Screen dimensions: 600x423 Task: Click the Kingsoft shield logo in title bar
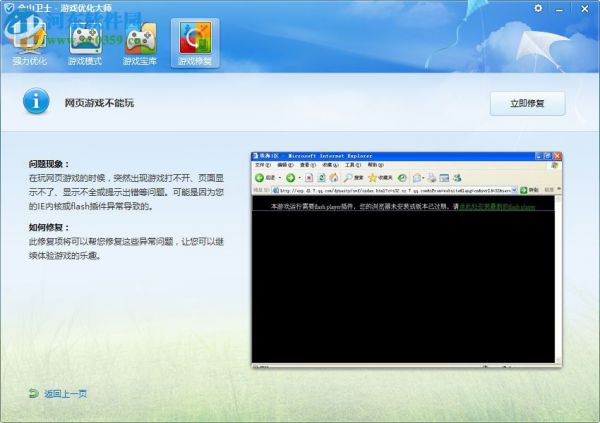(x=8, y=8)
